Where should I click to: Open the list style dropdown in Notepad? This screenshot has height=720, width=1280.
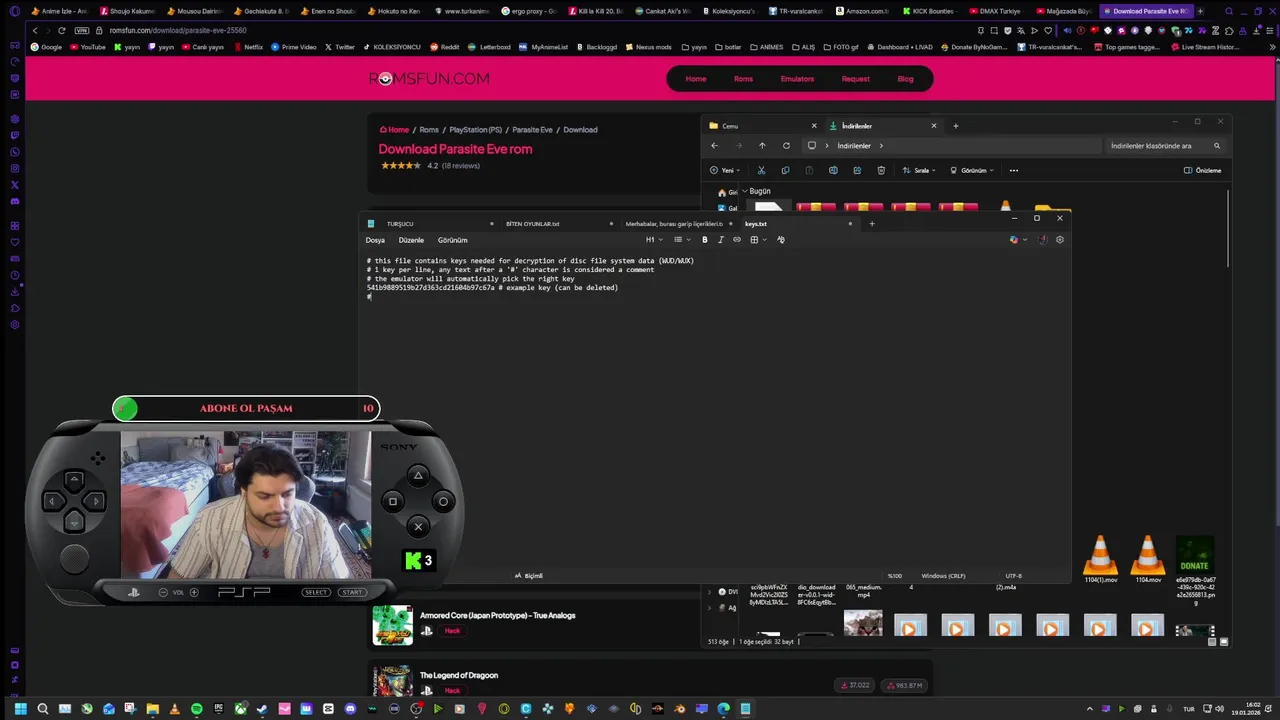(680, 240)
